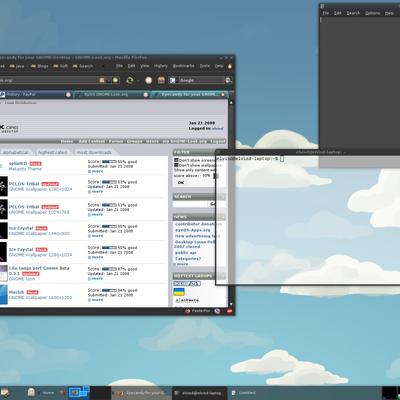Click the Logout link in site navigation

[217, 141]
